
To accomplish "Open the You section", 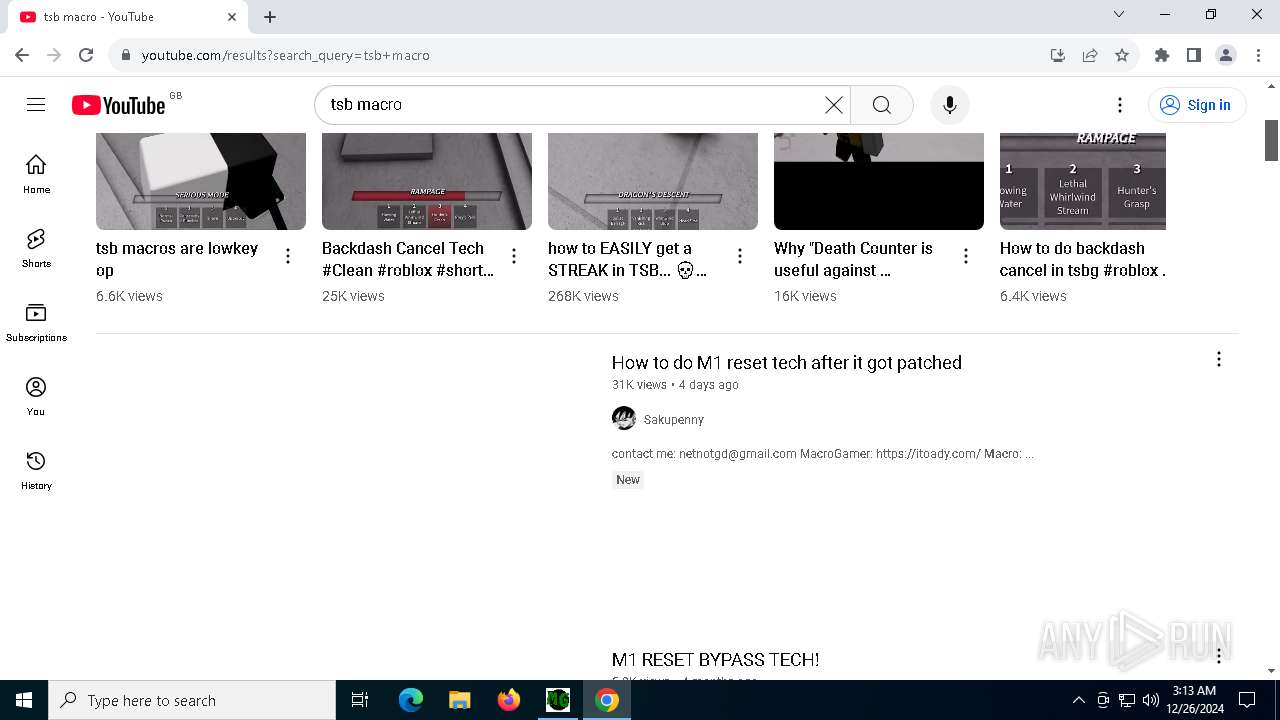I will [x=36, y=396].
